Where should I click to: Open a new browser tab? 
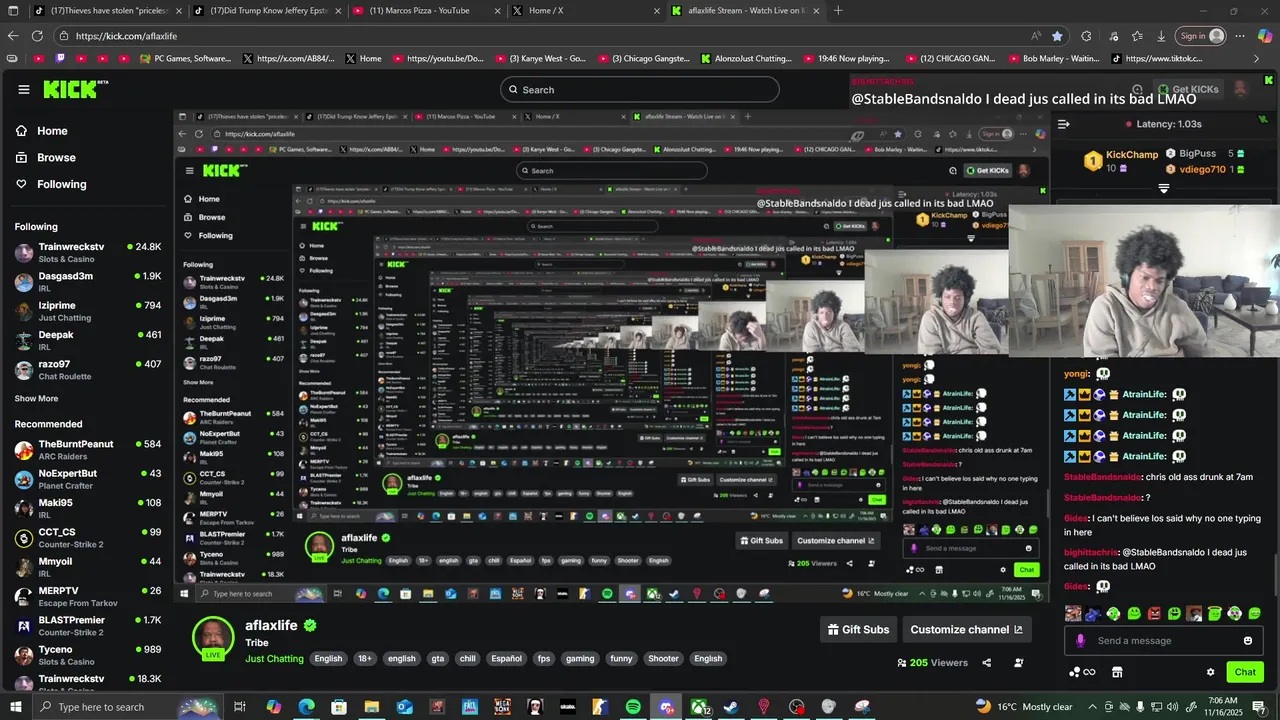(x=838, y=11)
